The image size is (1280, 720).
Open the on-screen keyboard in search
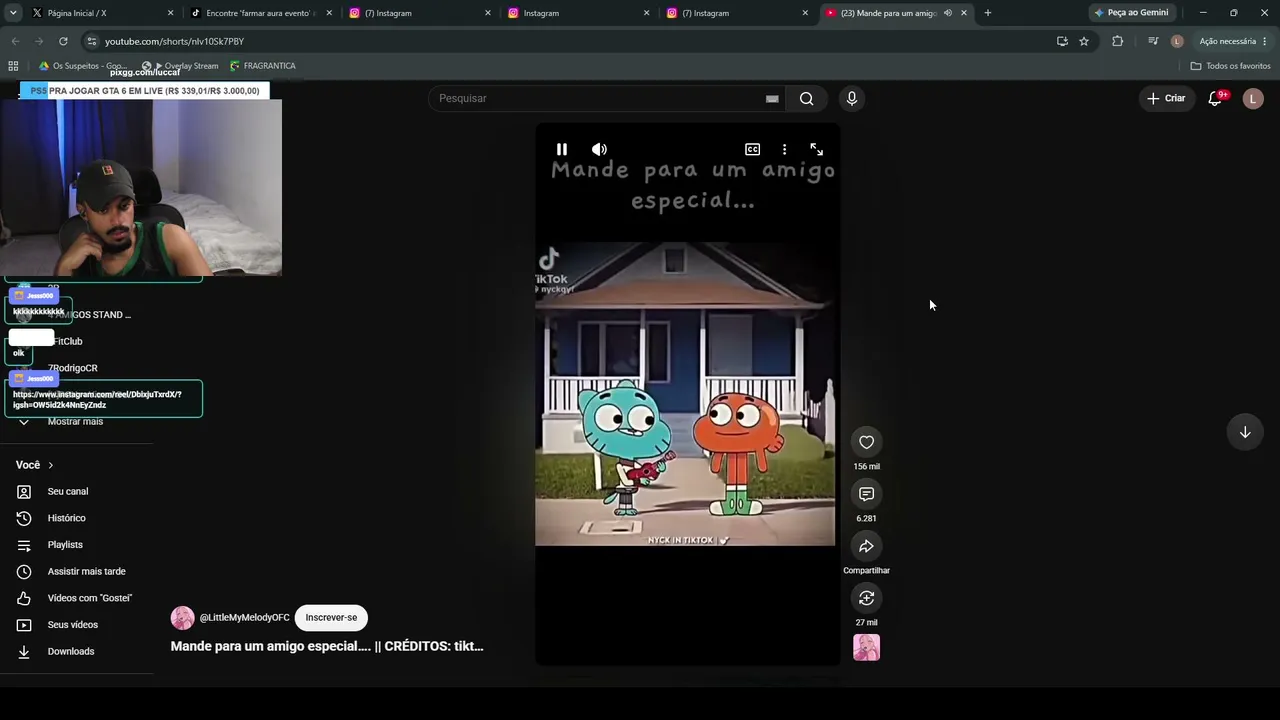(x=772, y=98)
